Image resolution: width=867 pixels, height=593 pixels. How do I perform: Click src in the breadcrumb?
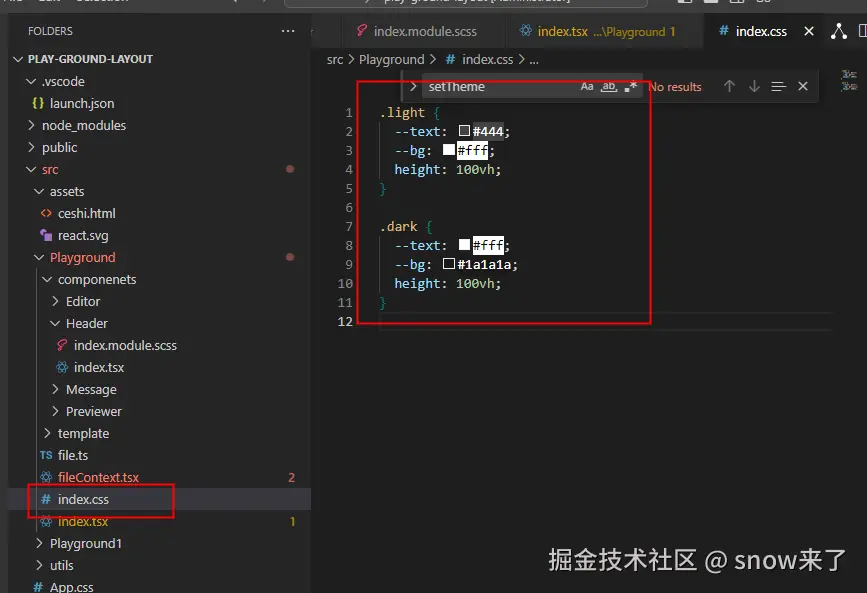click(x=335, y=59)
